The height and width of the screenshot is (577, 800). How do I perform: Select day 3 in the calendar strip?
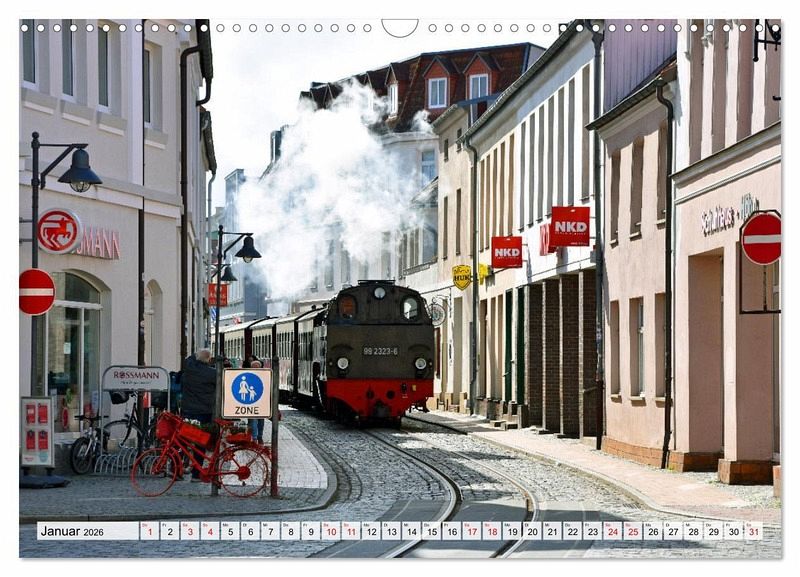click(190, 531)
